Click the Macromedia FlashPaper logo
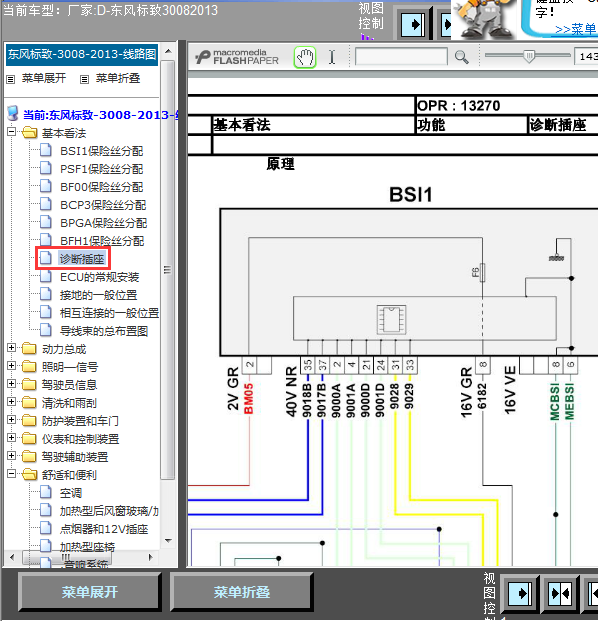The height and width of the screenshot is (621, 598). (237, 57)
